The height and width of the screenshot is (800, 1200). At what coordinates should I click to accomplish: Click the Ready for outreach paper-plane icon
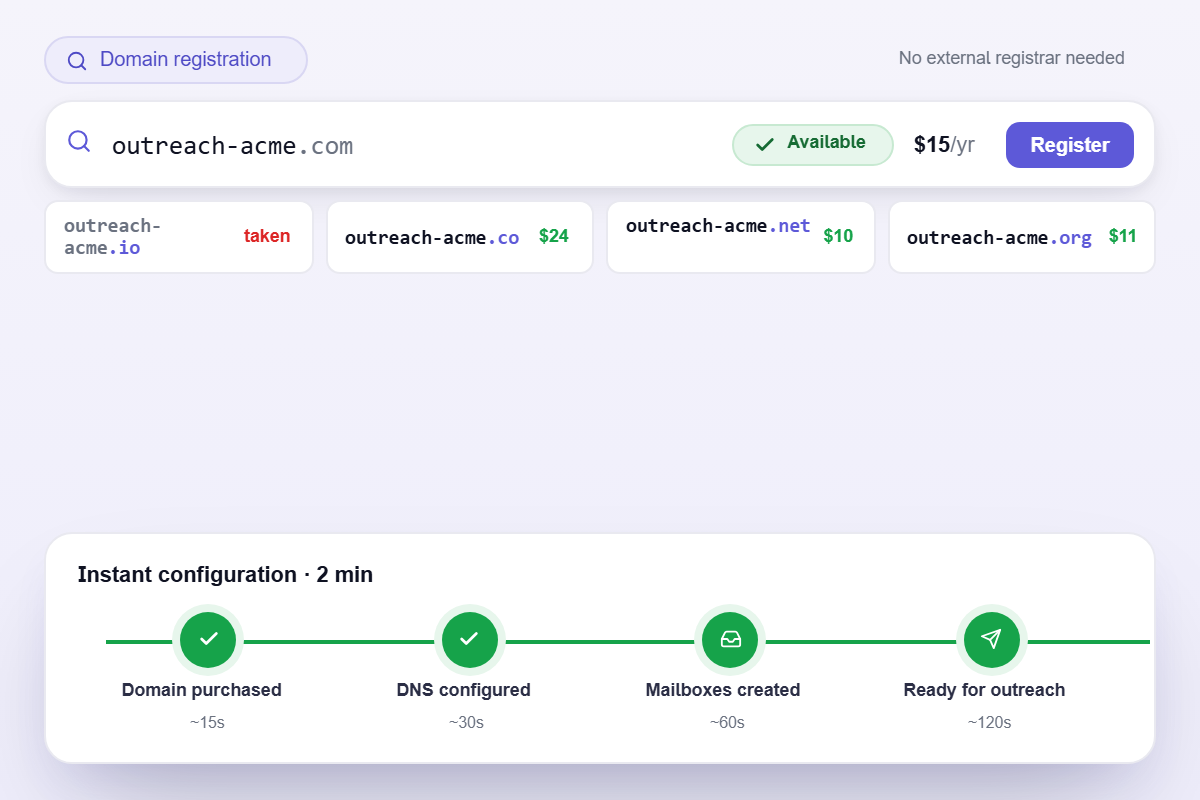991,639
